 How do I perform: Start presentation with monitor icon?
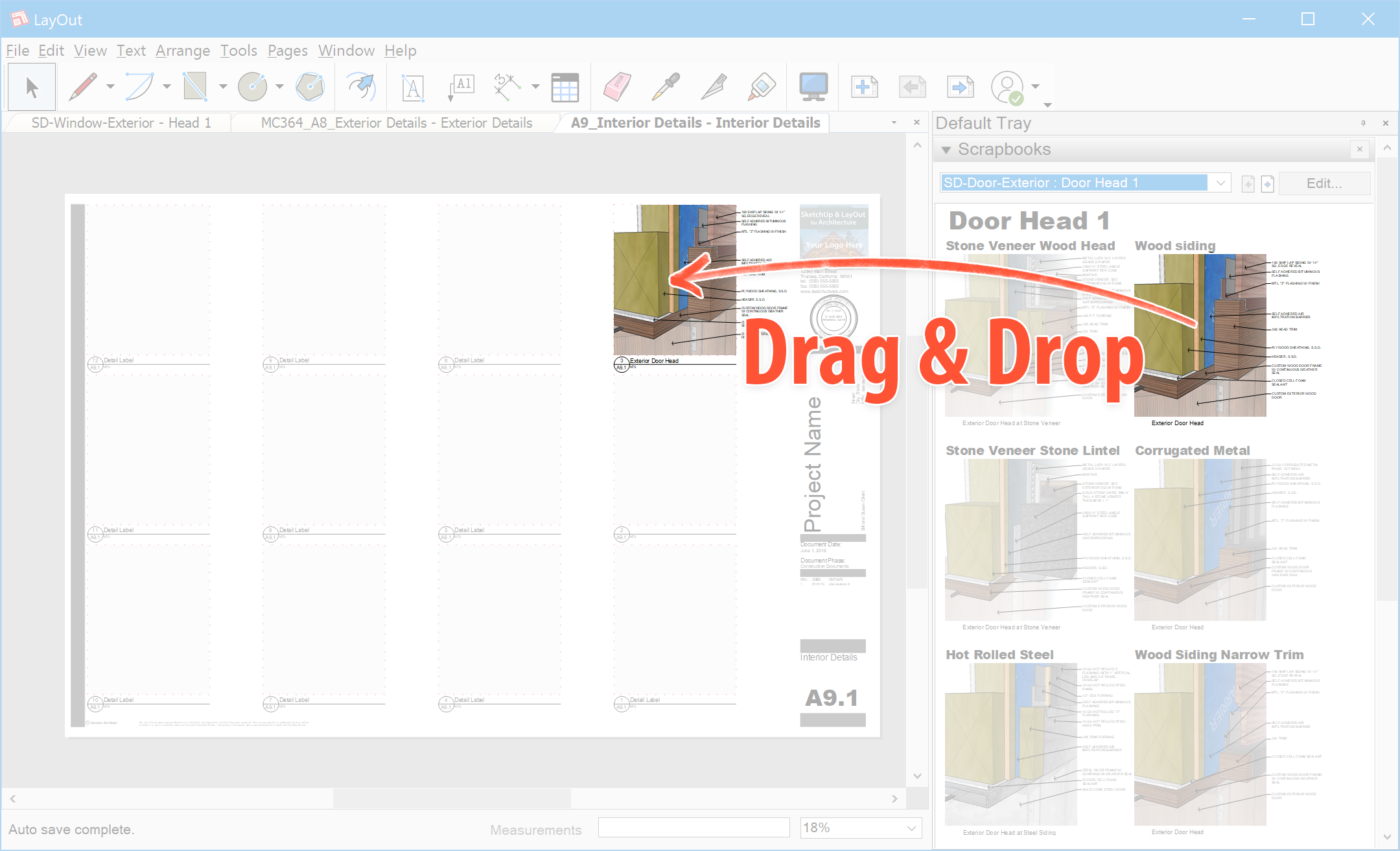813,87
